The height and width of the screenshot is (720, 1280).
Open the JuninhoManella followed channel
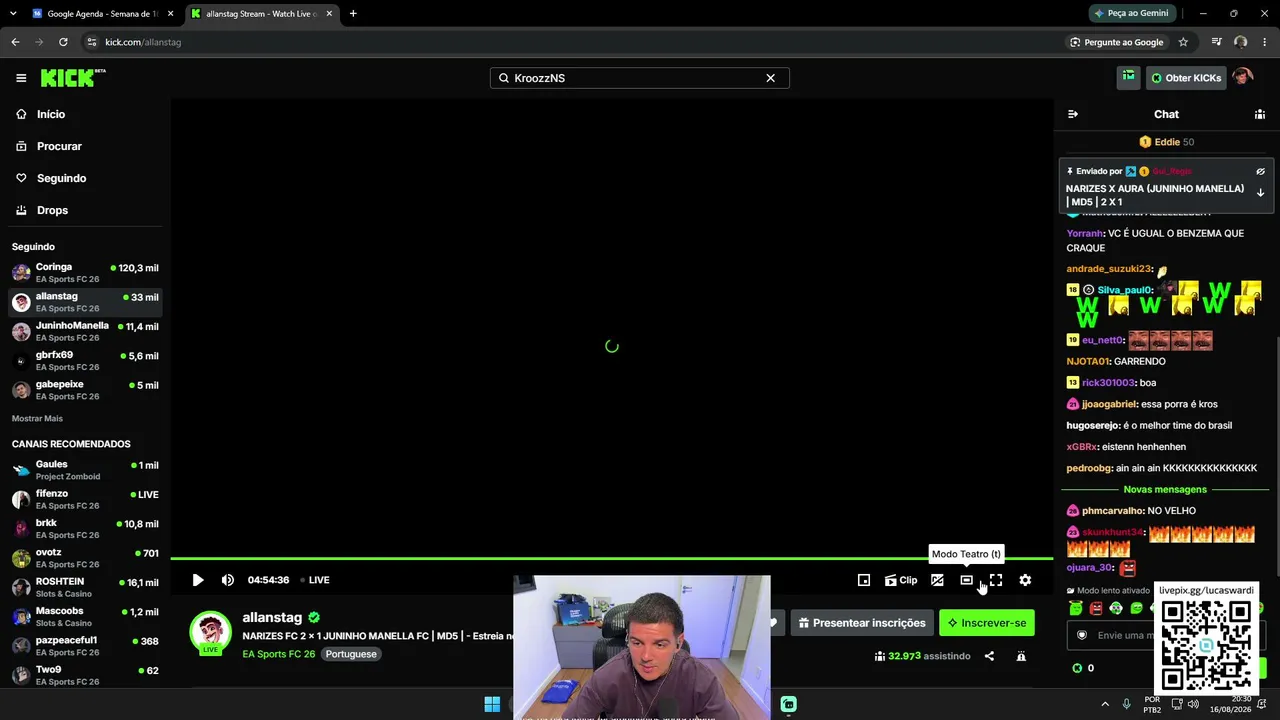[85, 331]
